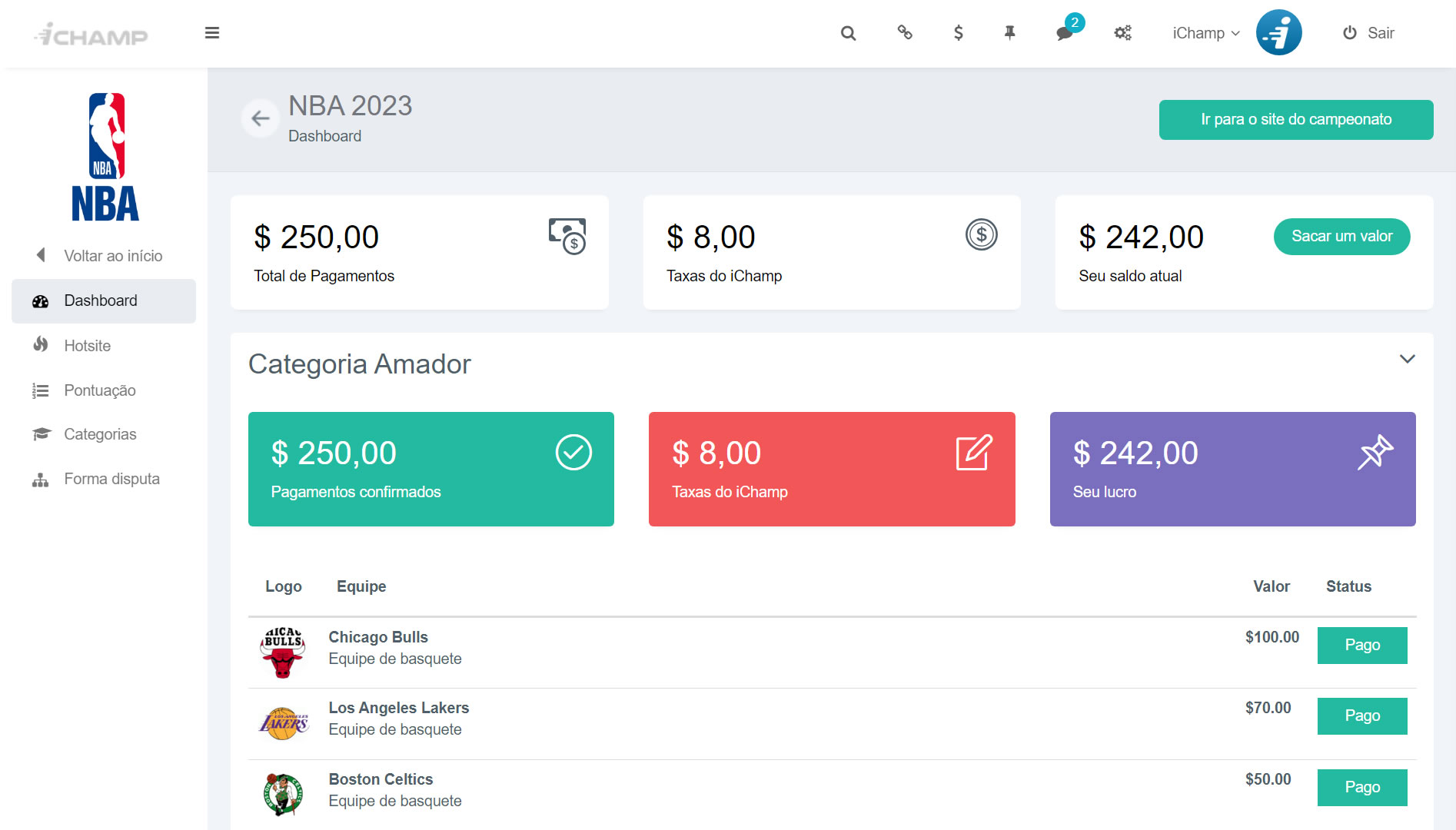1456x830 pixels.
Task: Click the Pago button for Boston Celtics
Action: coord(1362,787)
